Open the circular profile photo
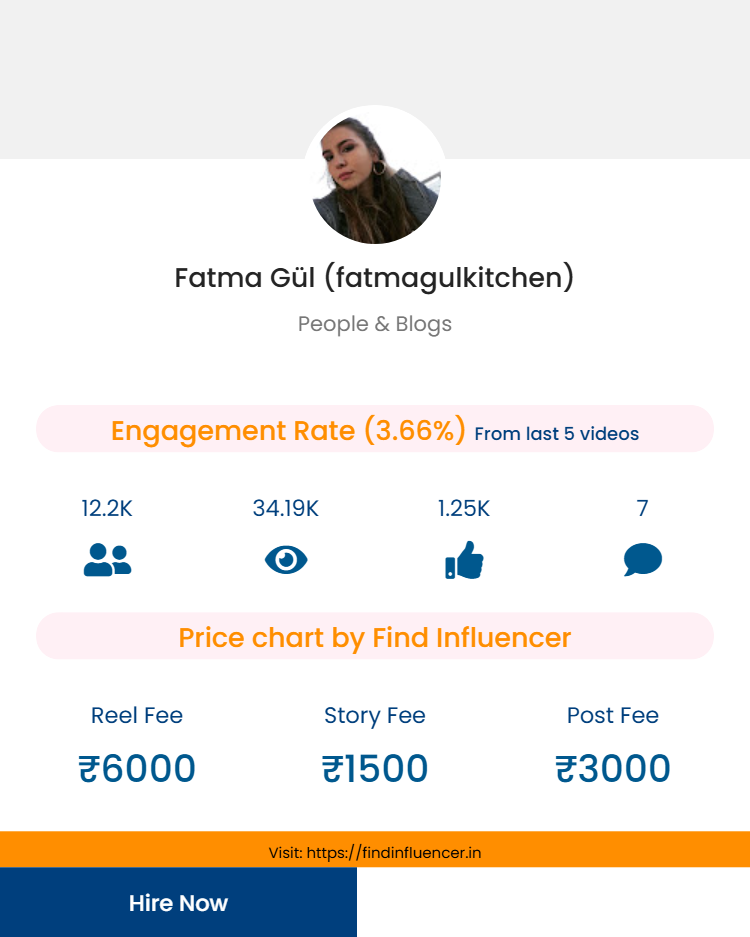Viewport: 750px width, 937px height. [375, 178]
